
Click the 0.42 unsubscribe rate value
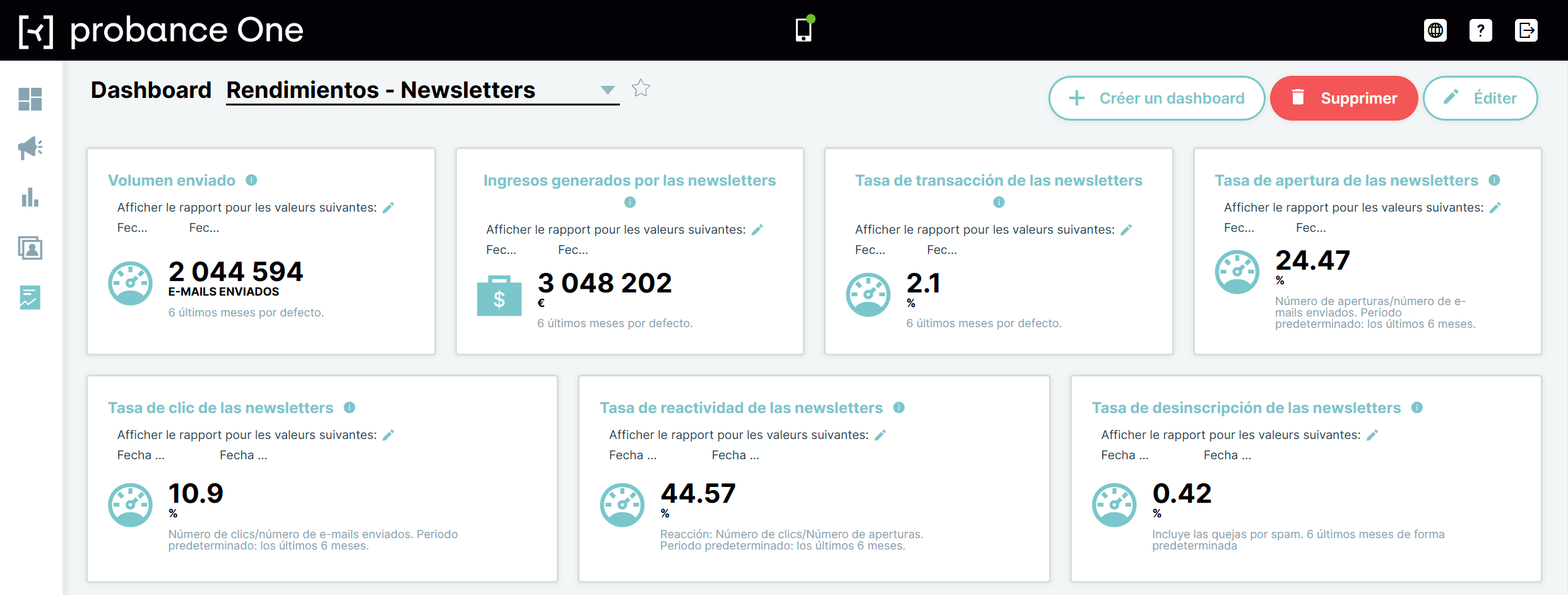click(1182, 493)
